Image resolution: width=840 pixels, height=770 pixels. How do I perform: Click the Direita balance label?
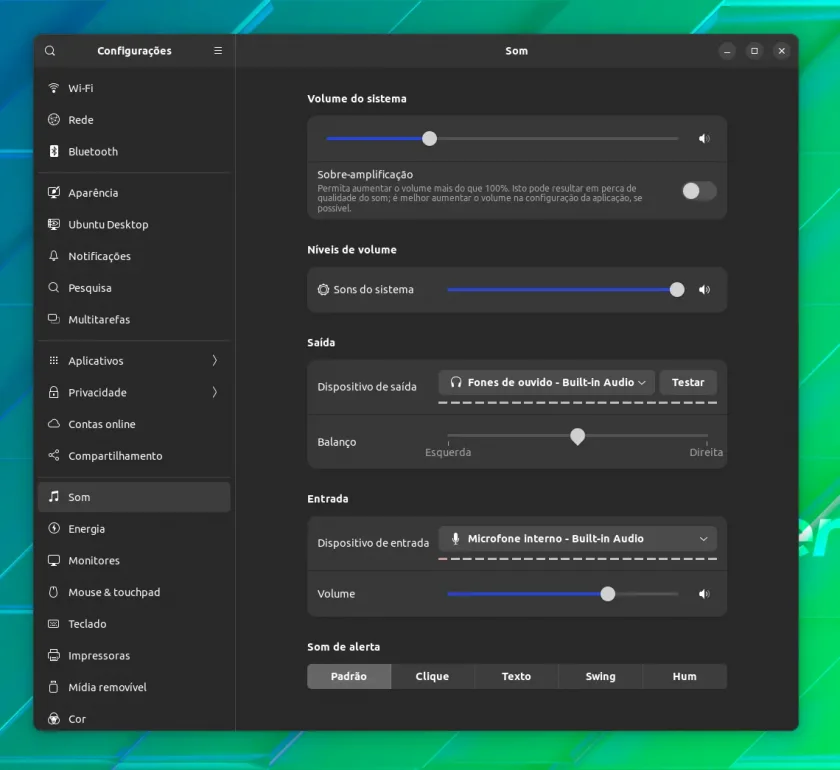(706, 452)
